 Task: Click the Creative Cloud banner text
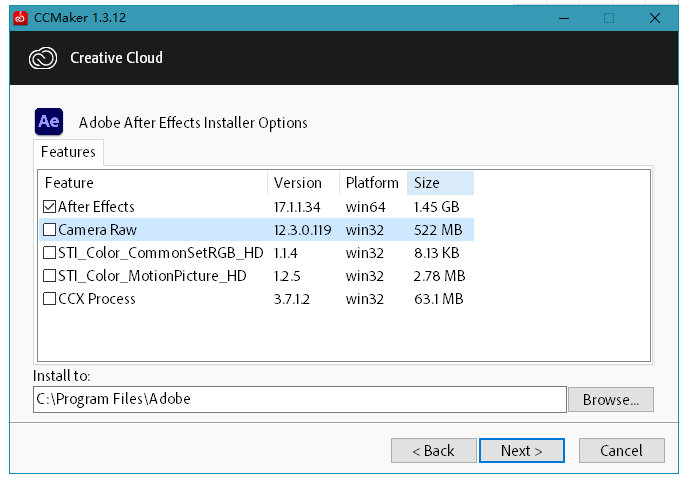coord(116,58)
